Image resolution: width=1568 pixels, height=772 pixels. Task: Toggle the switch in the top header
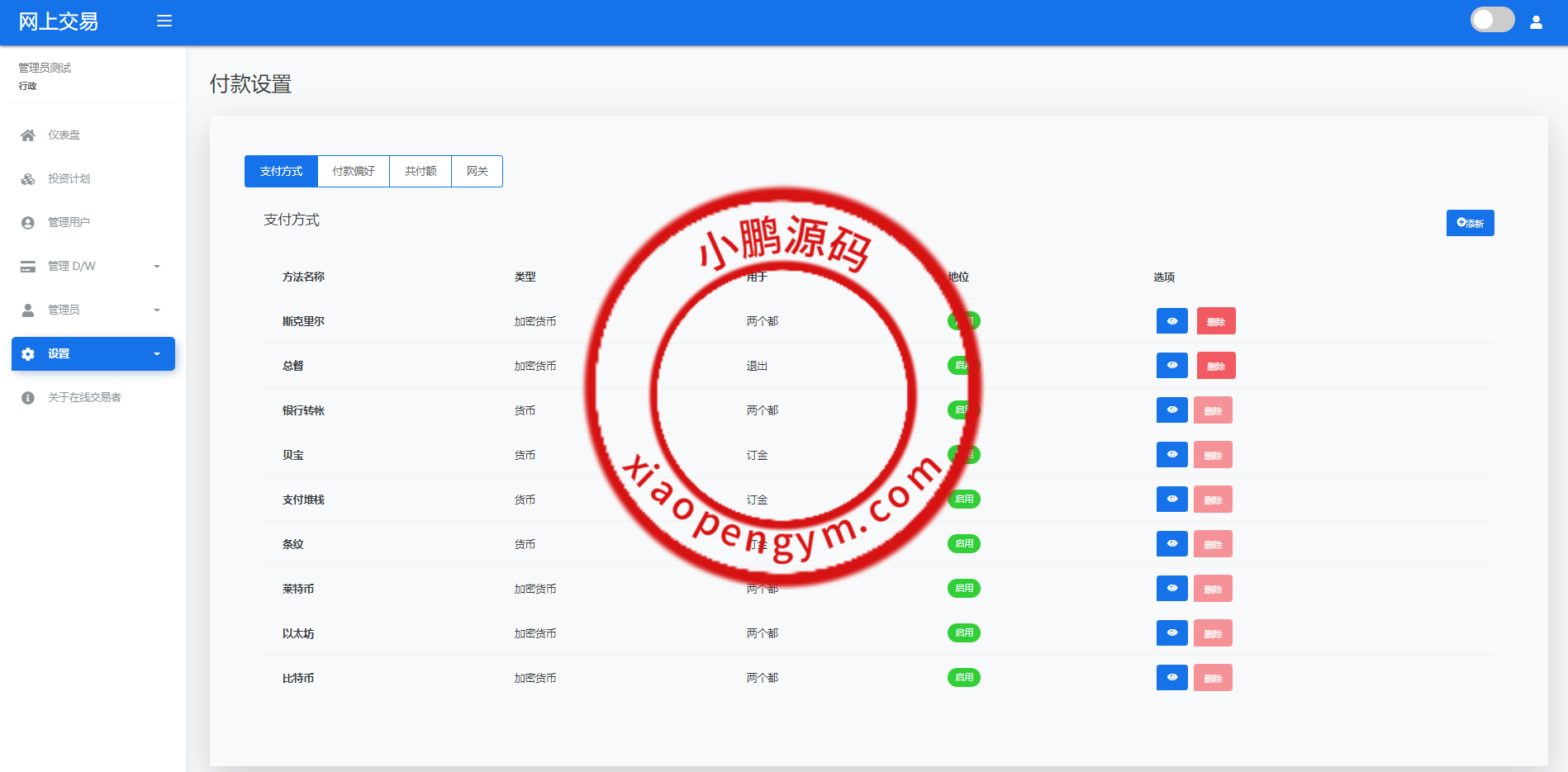click(1492, 20)
